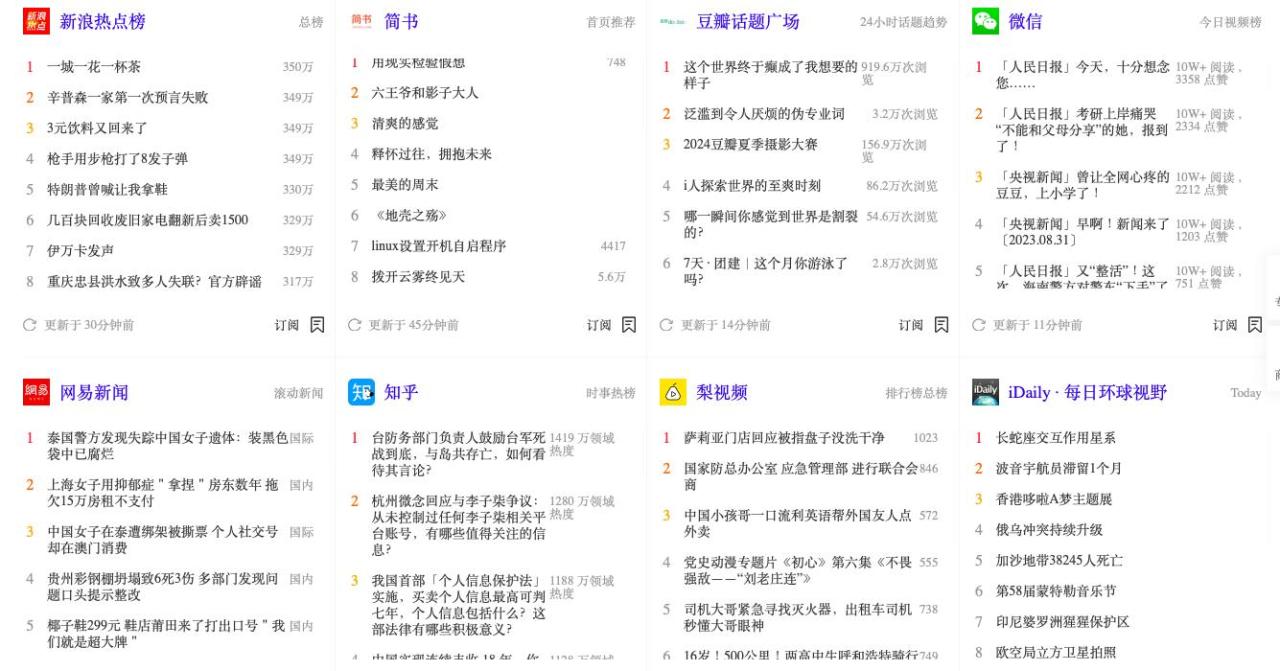Refresh the 微信 card (更新于 11分钟前)
This screenshot has height=671, width=1280.
pyautogui.click(x=978, y=325)
